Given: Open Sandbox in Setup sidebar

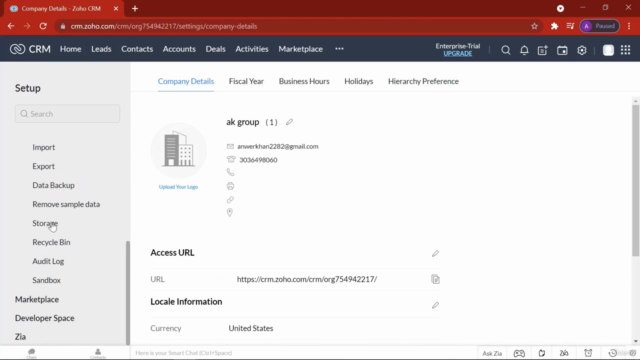Looking at the screenshot, I should 47,280.
